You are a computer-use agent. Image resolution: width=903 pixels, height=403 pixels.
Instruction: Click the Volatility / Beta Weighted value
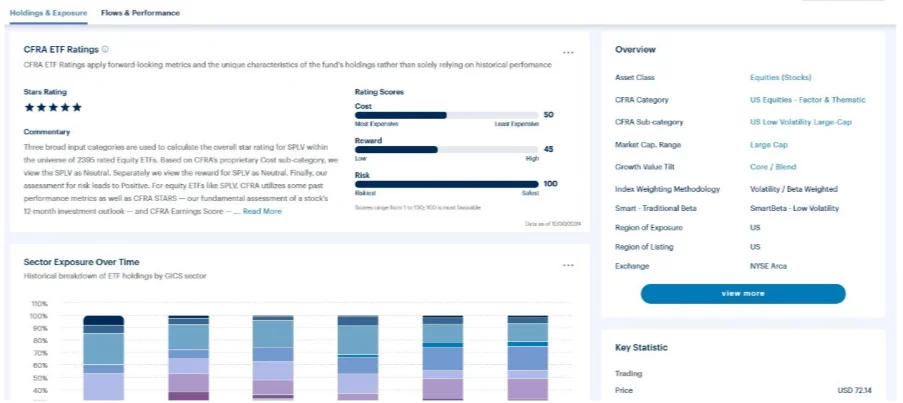coord(794,189)
